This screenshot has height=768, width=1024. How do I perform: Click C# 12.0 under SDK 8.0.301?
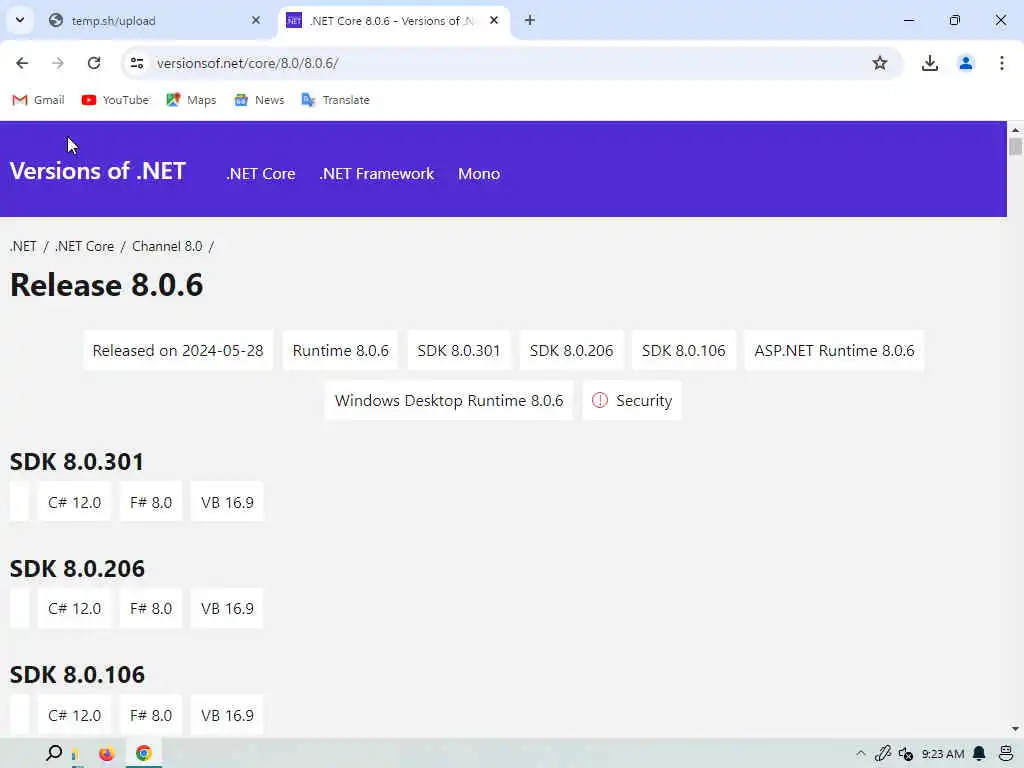tap(74, 502)
